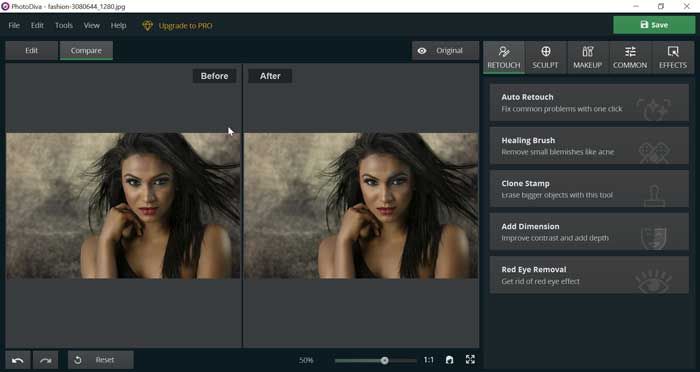Click the Add Dimension mask icon
This screenshot has height=372, width=700.
coord(654,238)
